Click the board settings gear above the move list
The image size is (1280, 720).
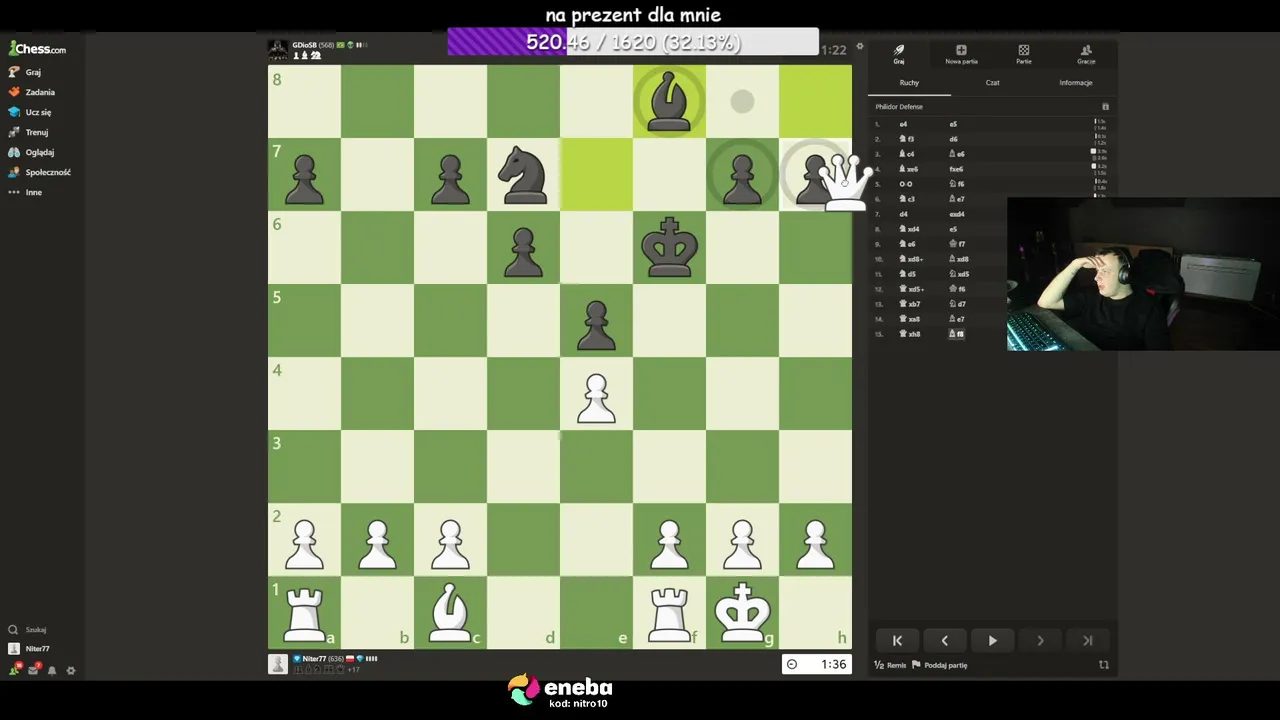point(859,46)
